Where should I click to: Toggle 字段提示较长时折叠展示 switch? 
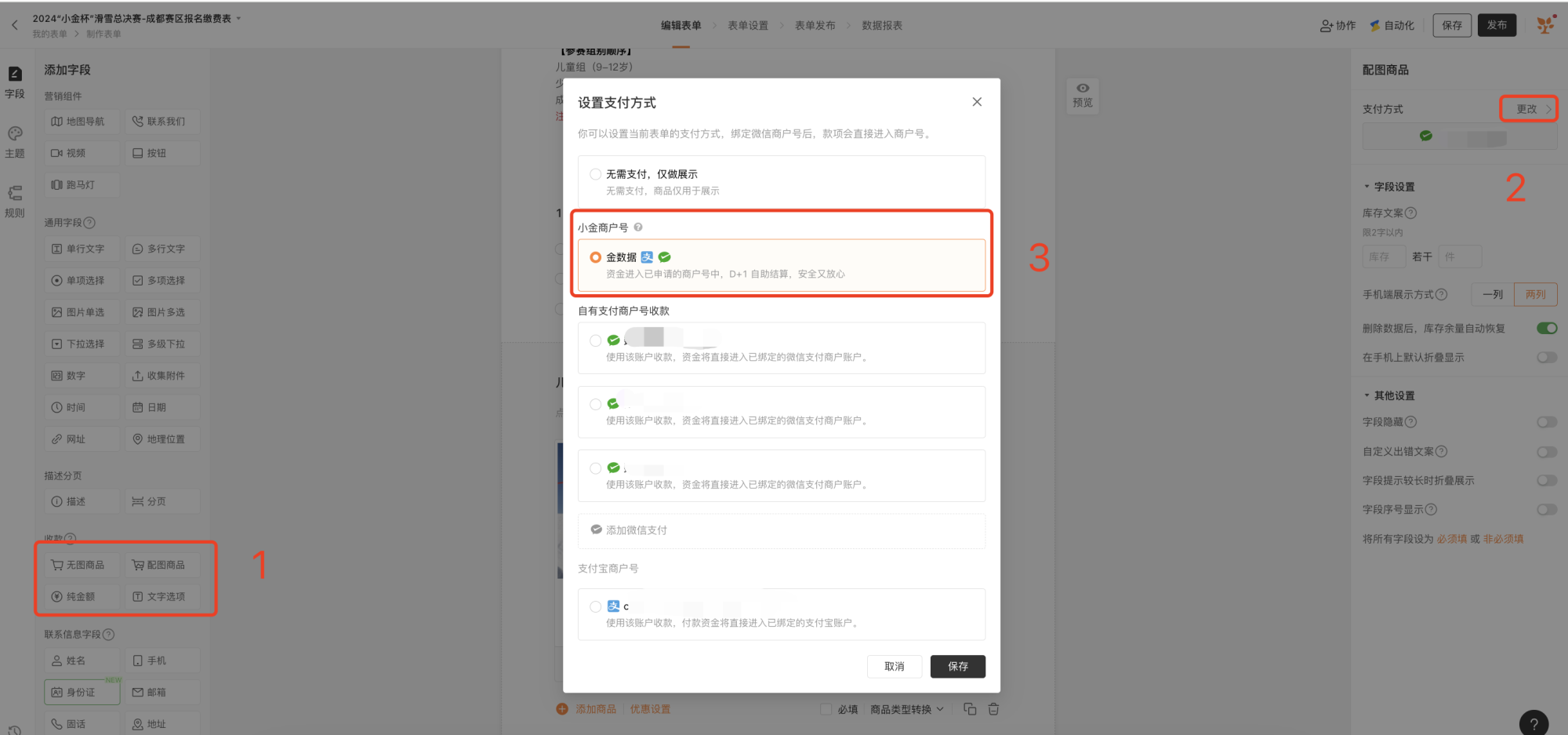1547,480
